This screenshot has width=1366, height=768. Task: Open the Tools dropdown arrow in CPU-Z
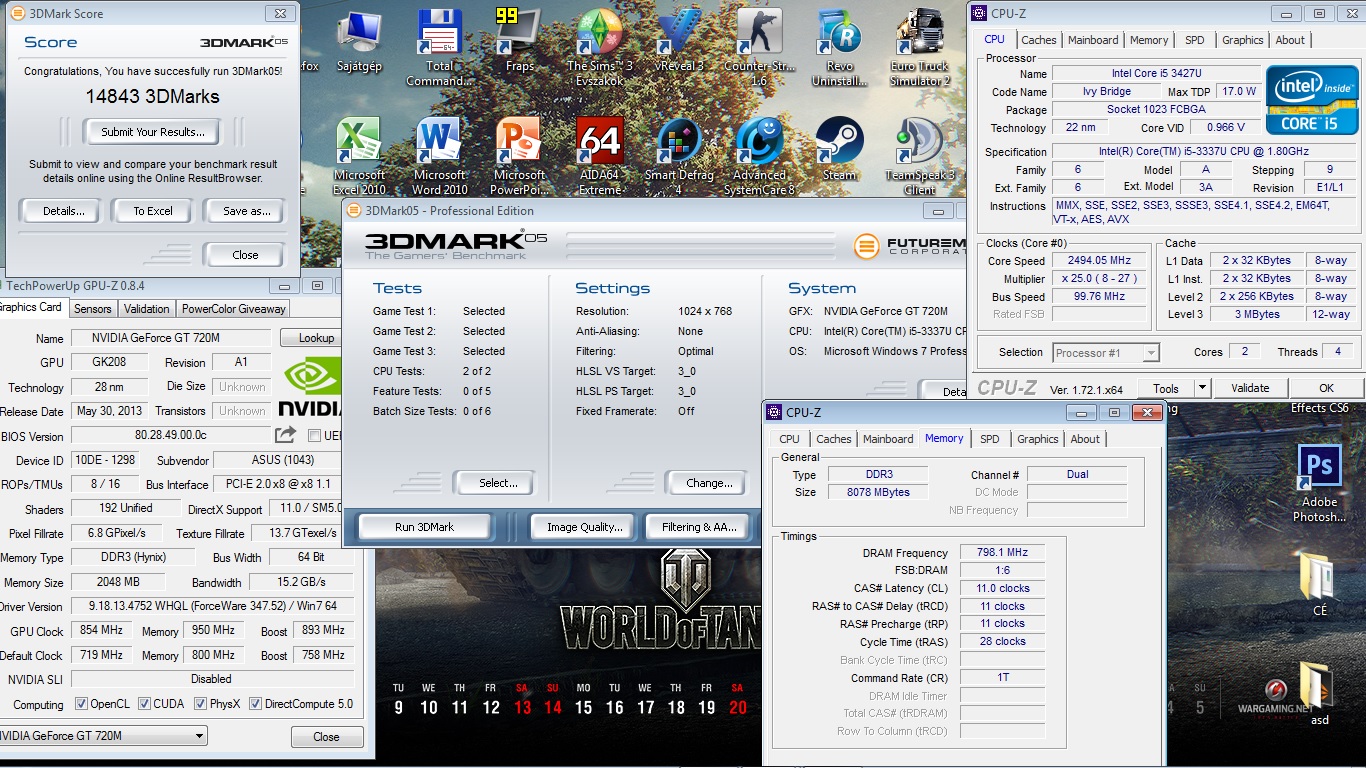tap(1202, 388)
